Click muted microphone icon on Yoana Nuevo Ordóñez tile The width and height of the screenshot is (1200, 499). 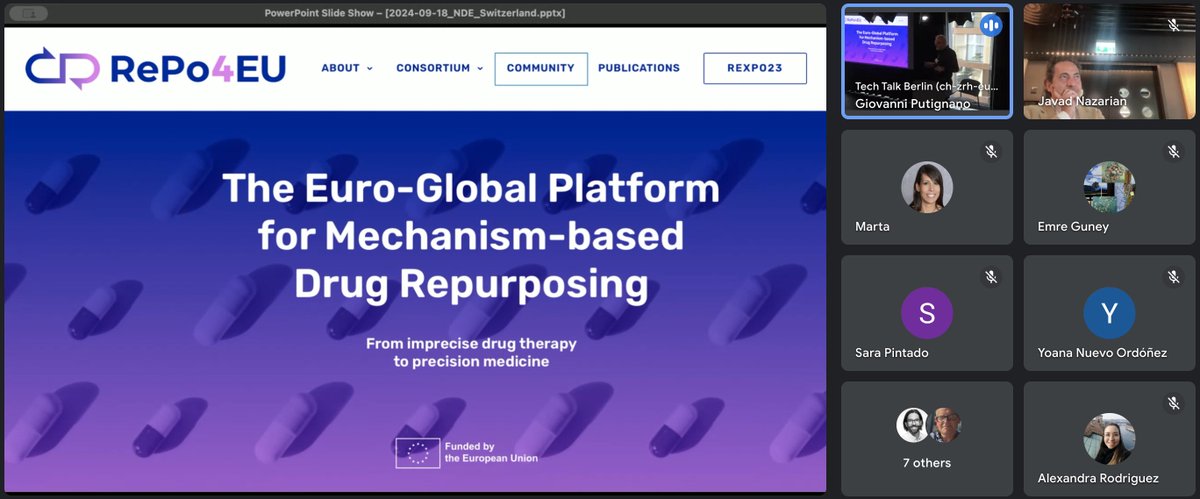point(1173,277)
